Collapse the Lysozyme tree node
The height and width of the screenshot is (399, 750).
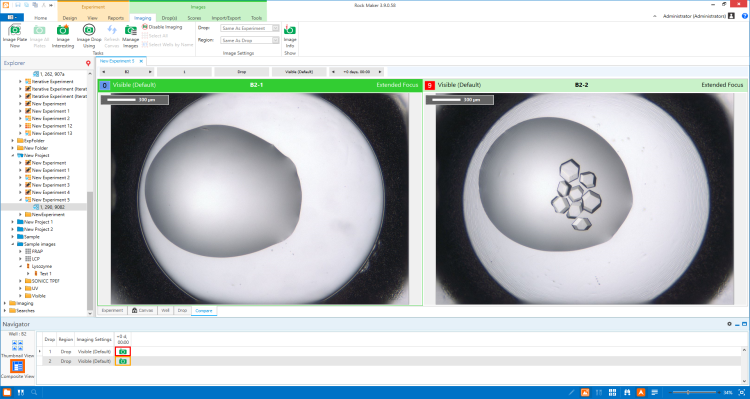coord(21,266)
